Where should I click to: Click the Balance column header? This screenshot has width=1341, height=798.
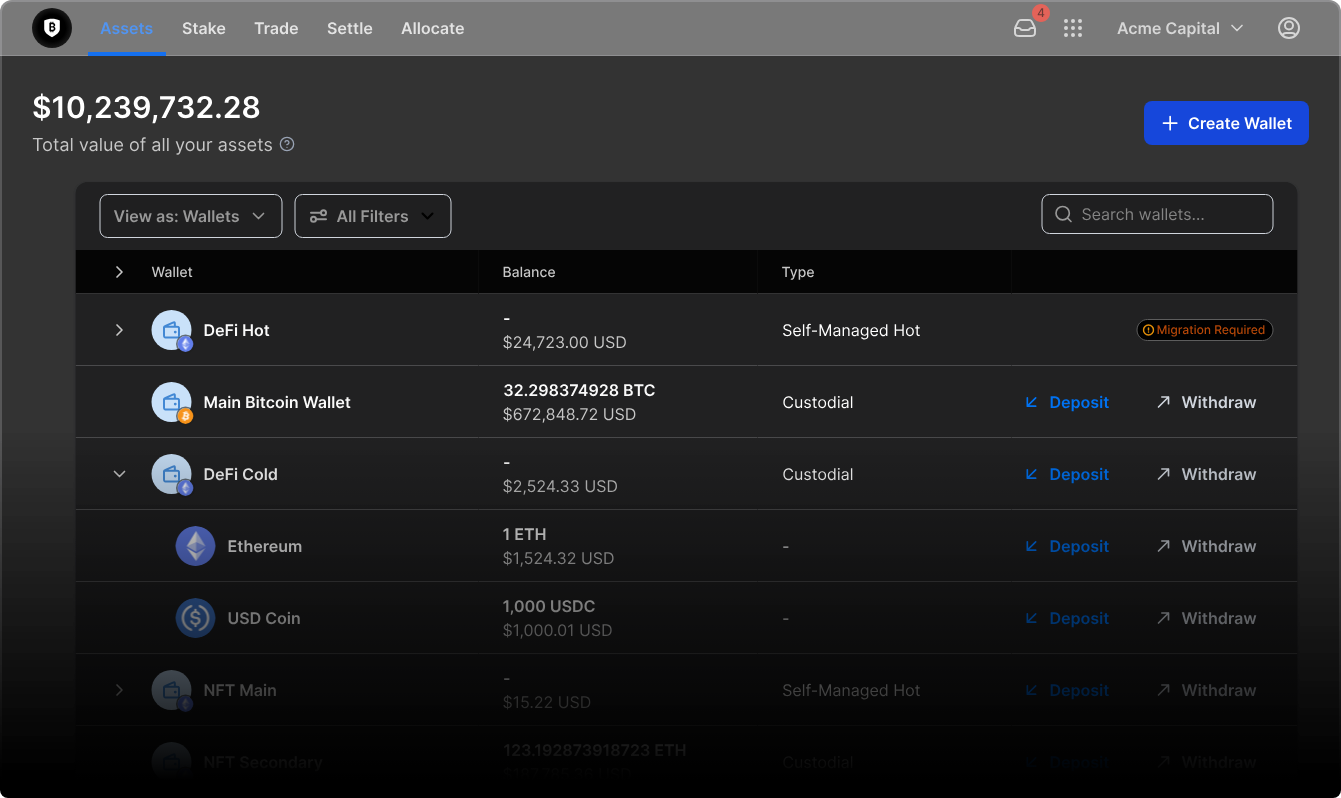[x=529, y=272]
